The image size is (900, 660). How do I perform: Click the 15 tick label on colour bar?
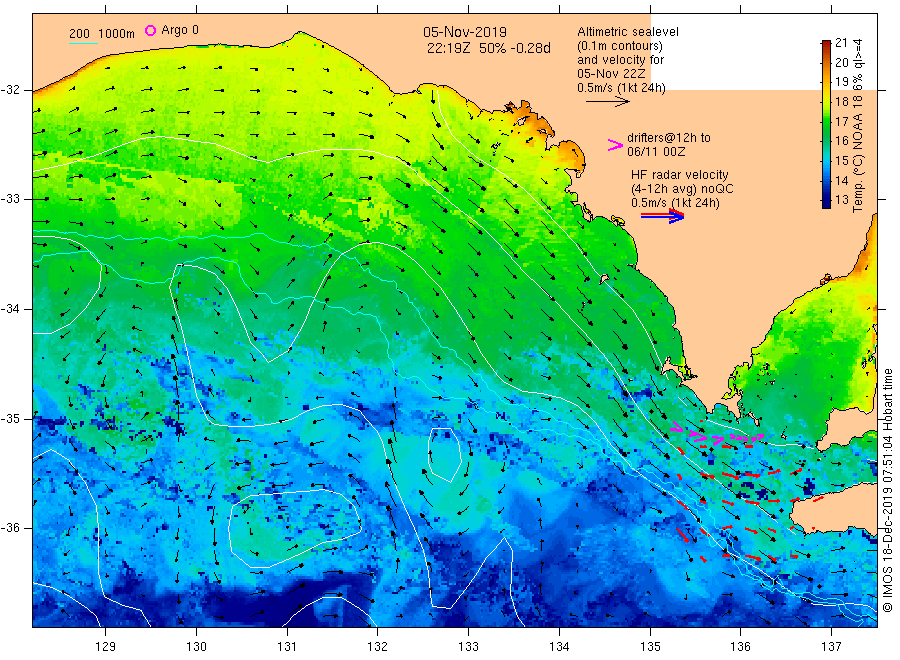[841, 161]
